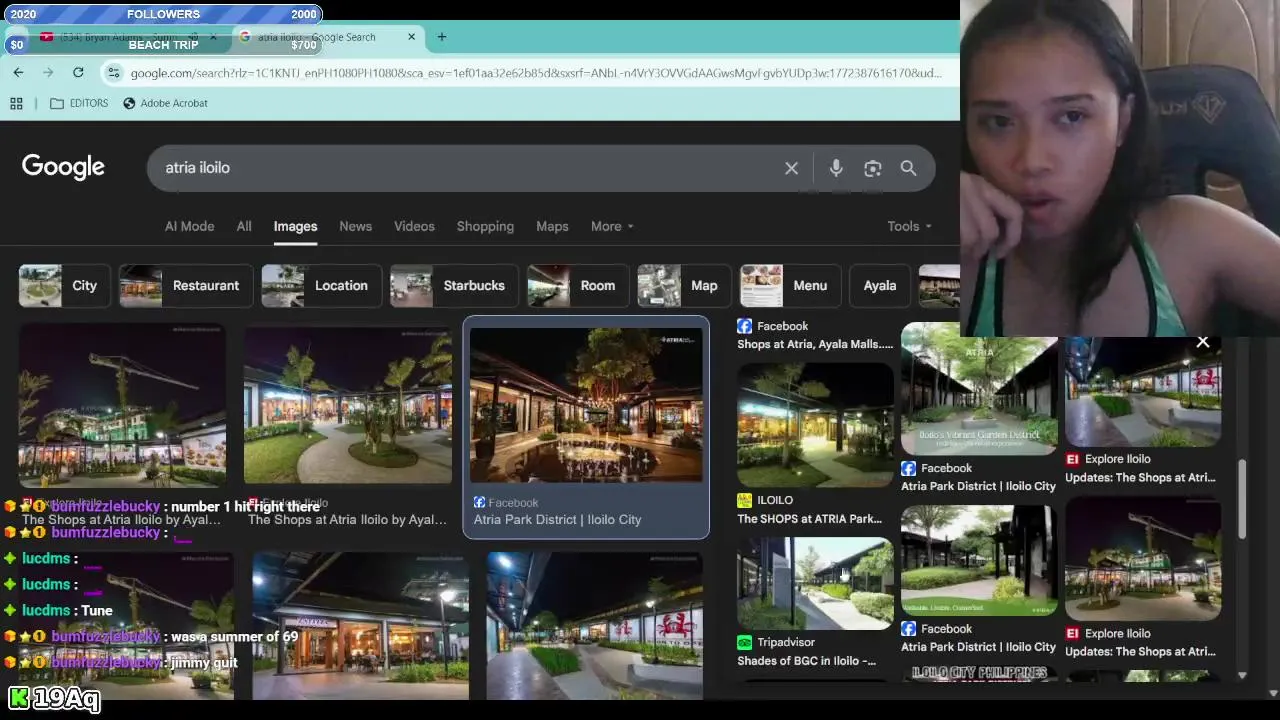The height and width of the screenshot is (720, 1280).
Task: Open the Adobe Acrobat bookmark
Action: (165, 103)
